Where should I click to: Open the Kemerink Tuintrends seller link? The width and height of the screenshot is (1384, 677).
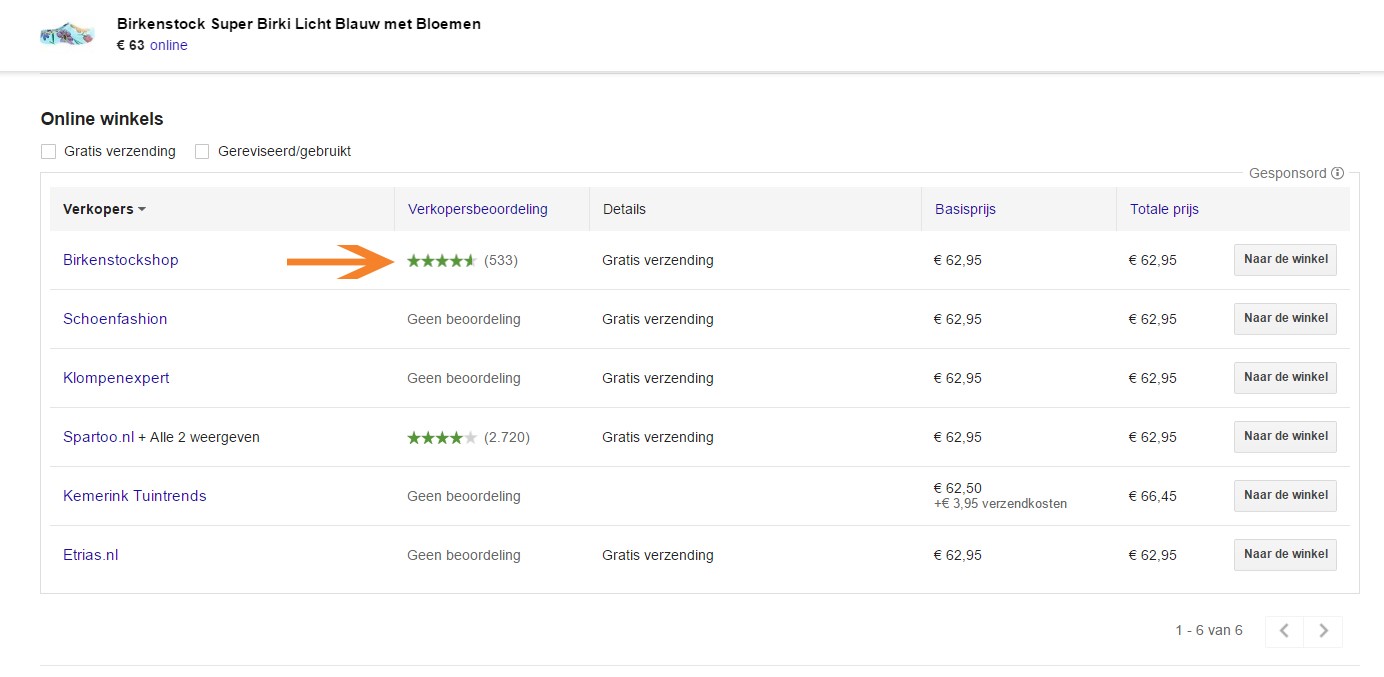click(135, 496)
